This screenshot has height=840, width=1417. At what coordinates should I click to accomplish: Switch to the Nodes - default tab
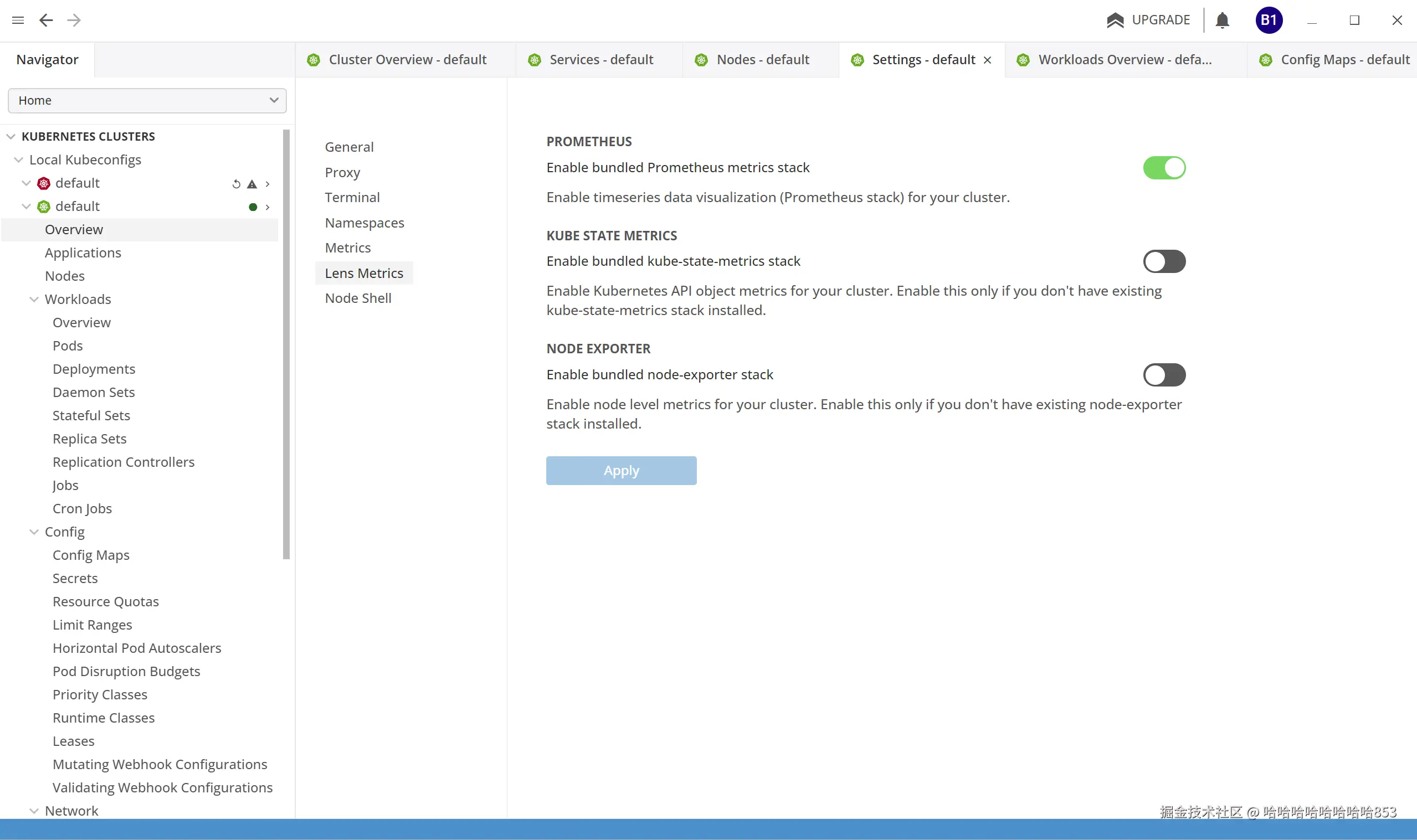click(762, 60)
